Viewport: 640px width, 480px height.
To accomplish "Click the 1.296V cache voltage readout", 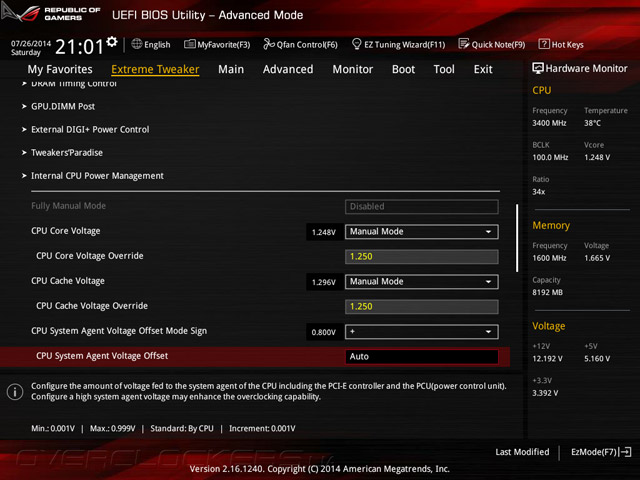I will [x=324, y=282].
